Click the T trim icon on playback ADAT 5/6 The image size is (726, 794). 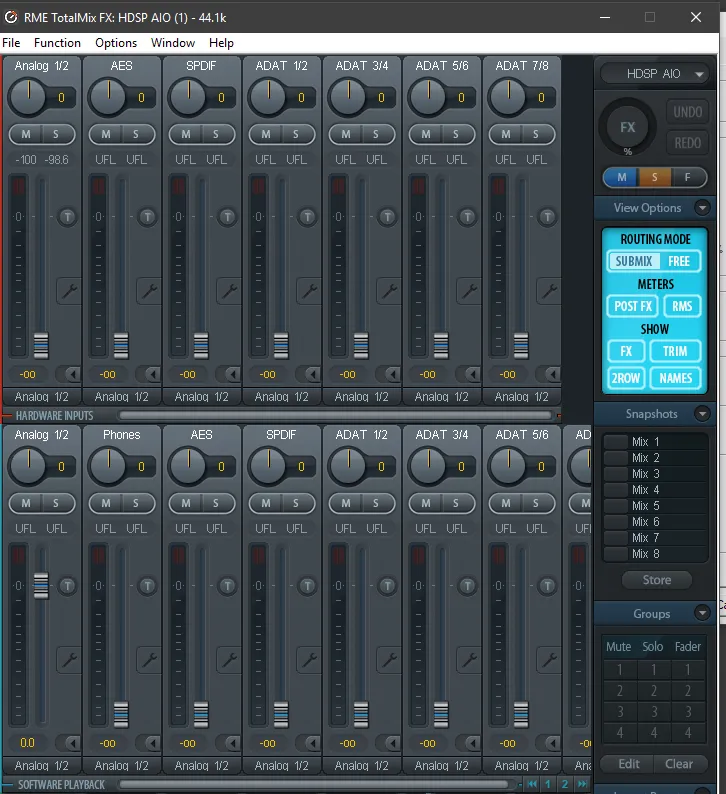tap(547, 586)
